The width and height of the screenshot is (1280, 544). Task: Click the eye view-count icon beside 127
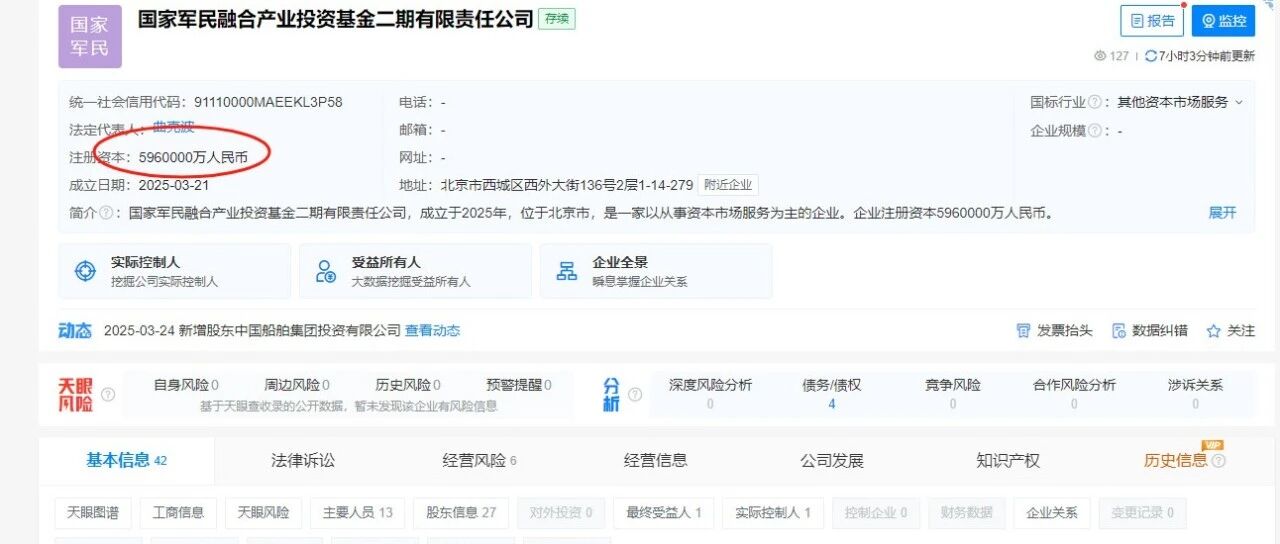click(1101, 56)
